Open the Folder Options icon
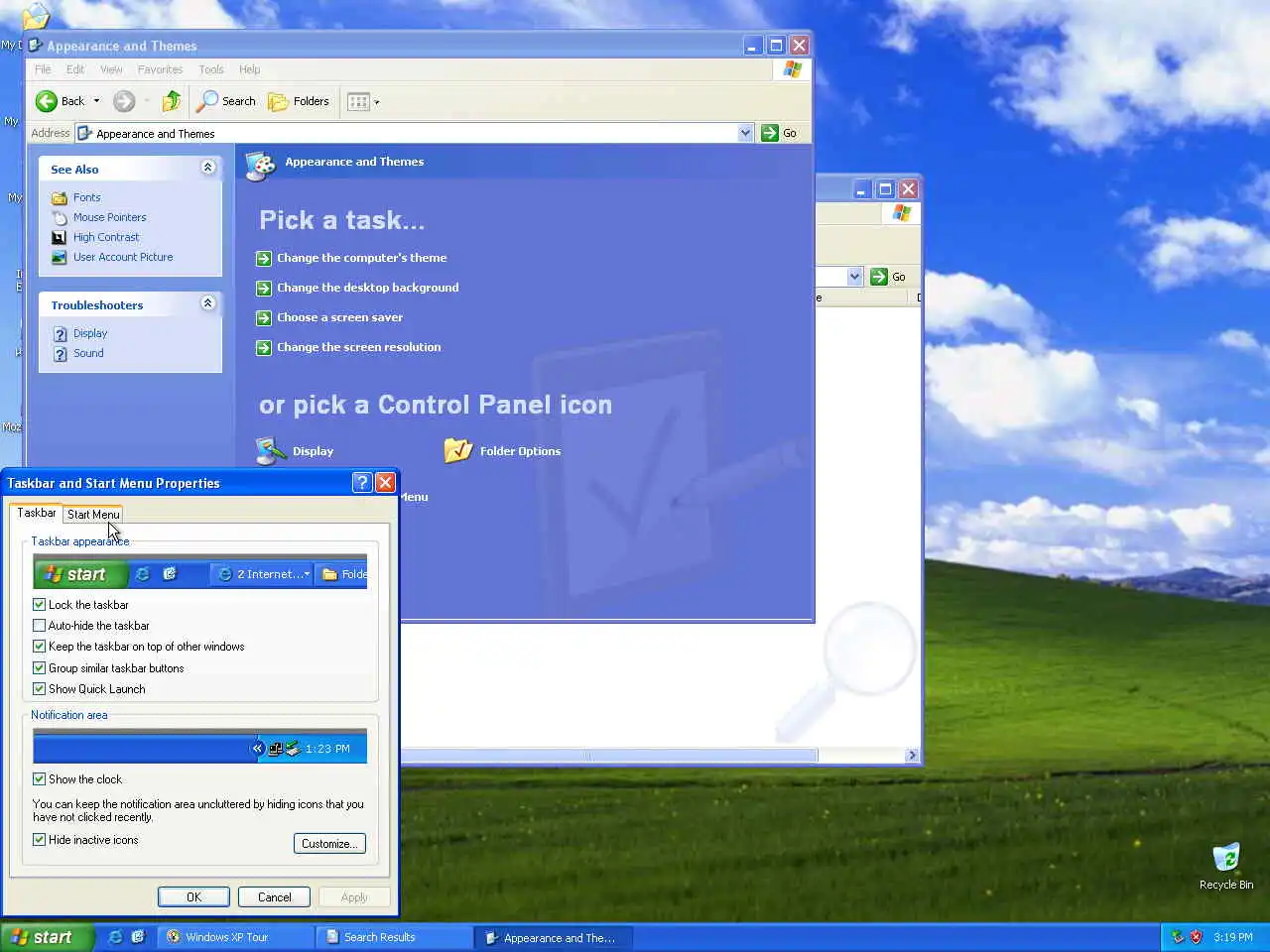The width and height of the screenshot is (1270, 952). click(x=458, y=451)
